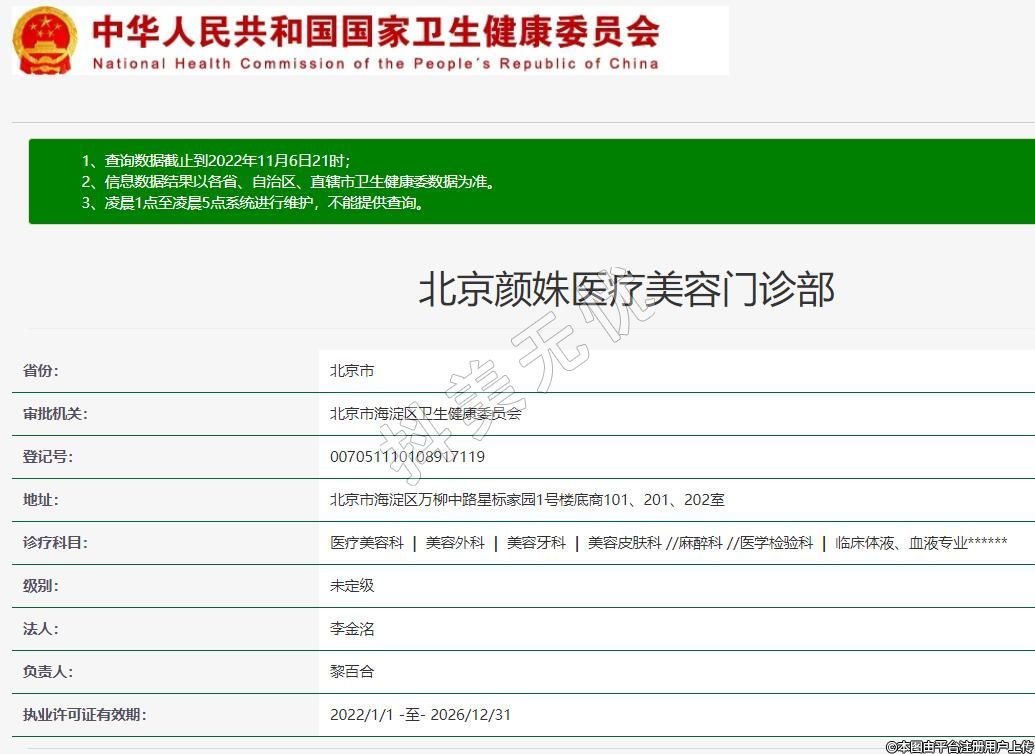Click the clinic heading 北京颜姝医疗美容门诊部

(625, 290)
